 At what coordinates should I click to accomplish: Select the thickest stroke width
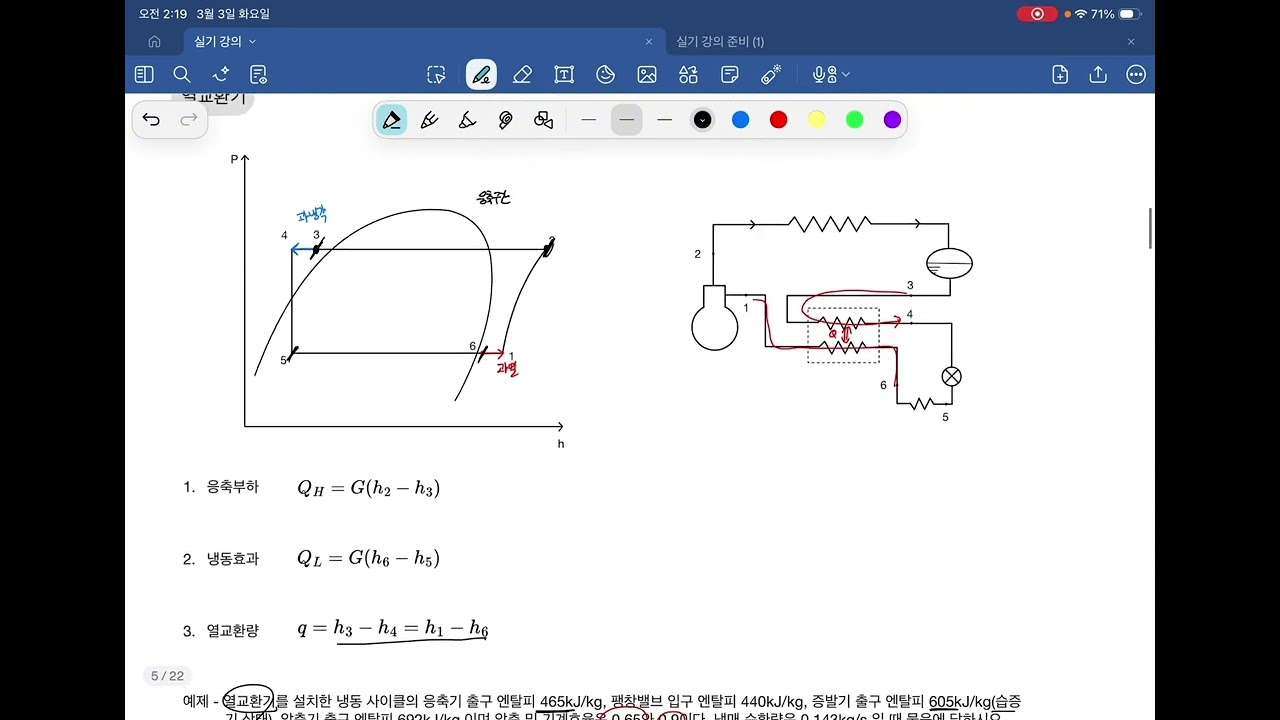click(x=665, y=120)
